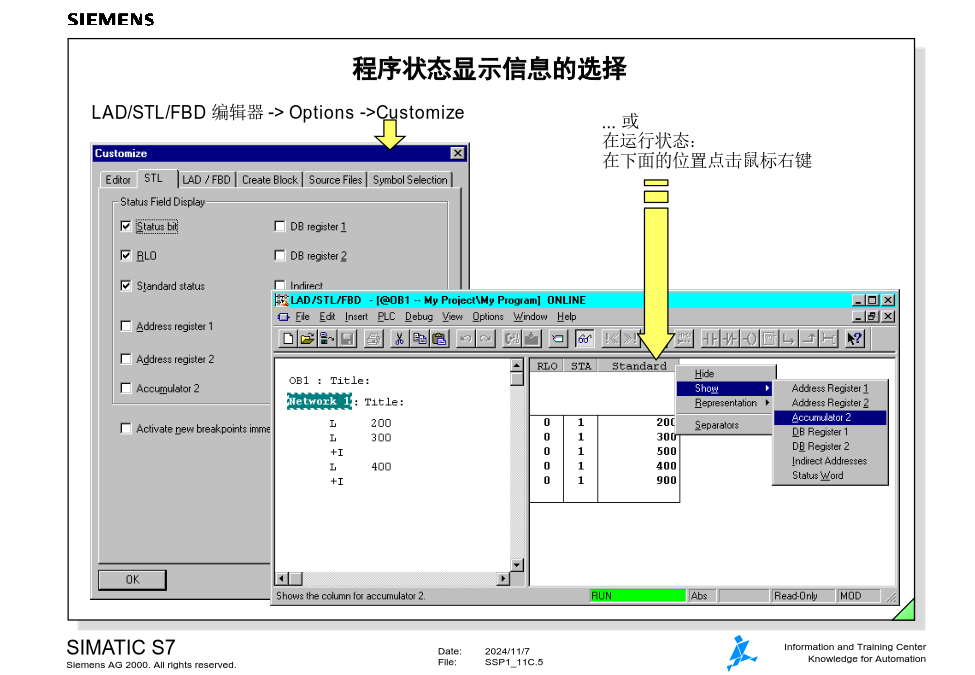Enable the Address register 2 checkbox
The height and width of the screenshot is (675, 975).
[x=126, y=359]
